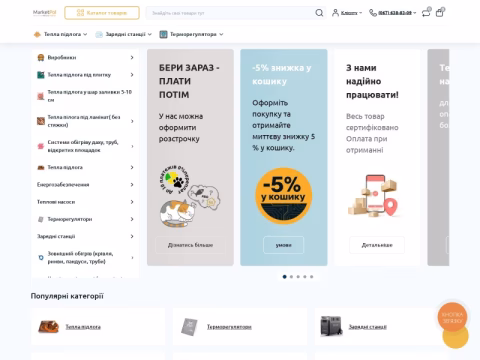Select the second carousel dot
Screen dimensions: 480x360
[x=291, y=277]
